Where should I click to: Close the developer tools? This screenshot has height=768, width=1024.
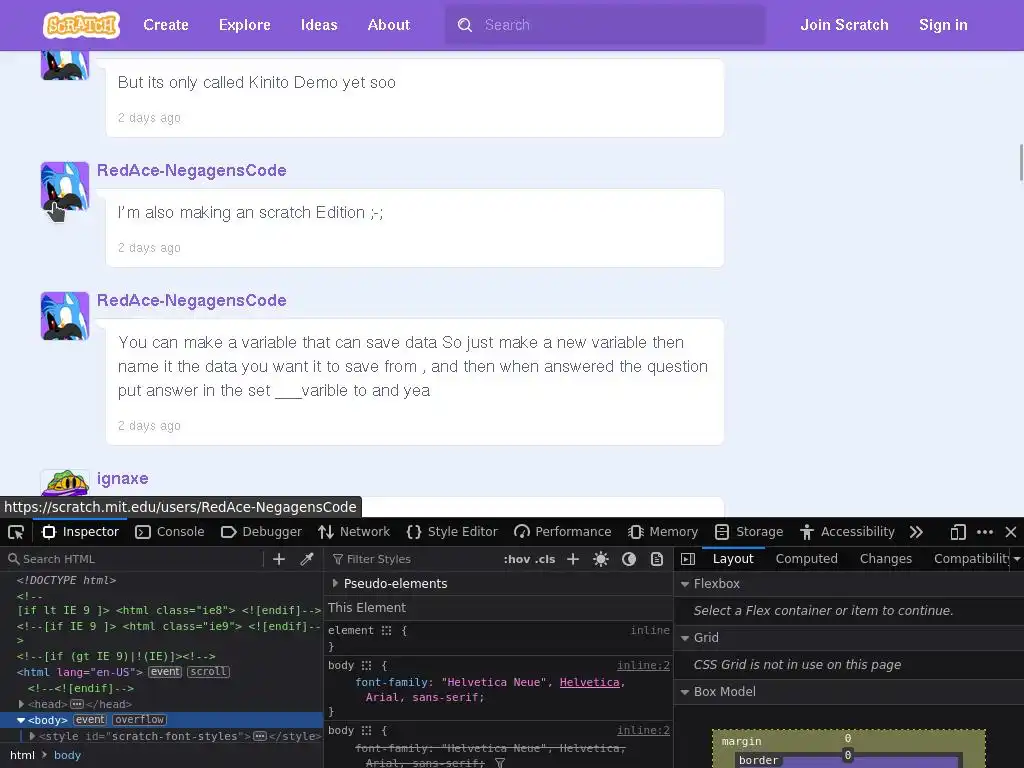(x=1011, y=532)
